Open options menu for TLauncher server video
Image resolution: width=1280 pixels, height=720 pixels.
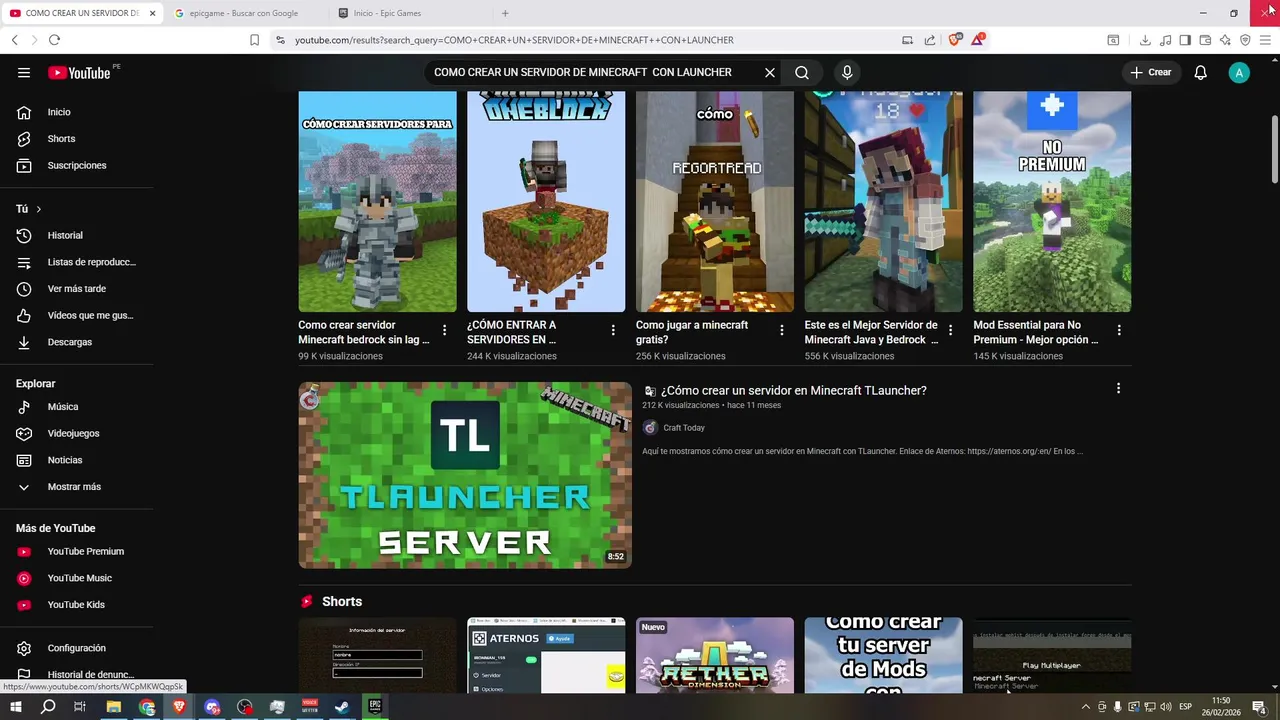coord(1118,388)
